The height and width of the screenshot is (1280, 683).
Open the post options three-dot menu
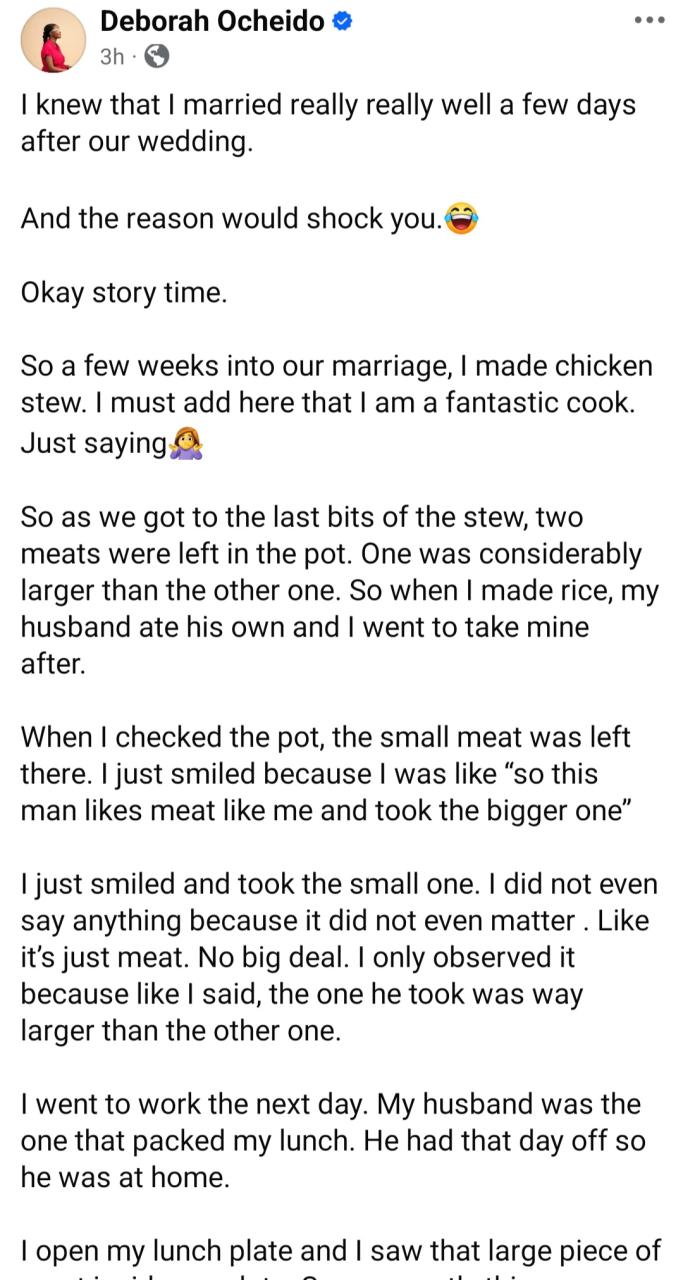coord(649,22)
